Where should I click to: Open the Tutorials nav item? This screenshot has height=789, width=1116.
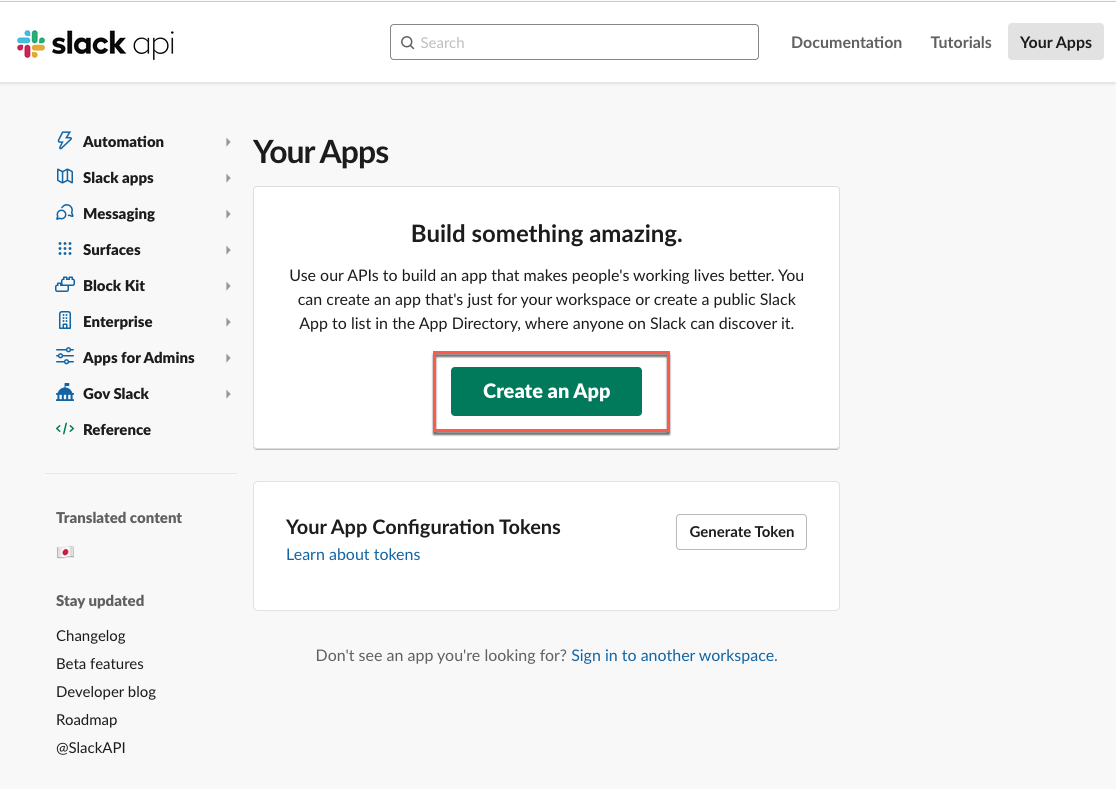pyautogui.click(x=961, y=43)
